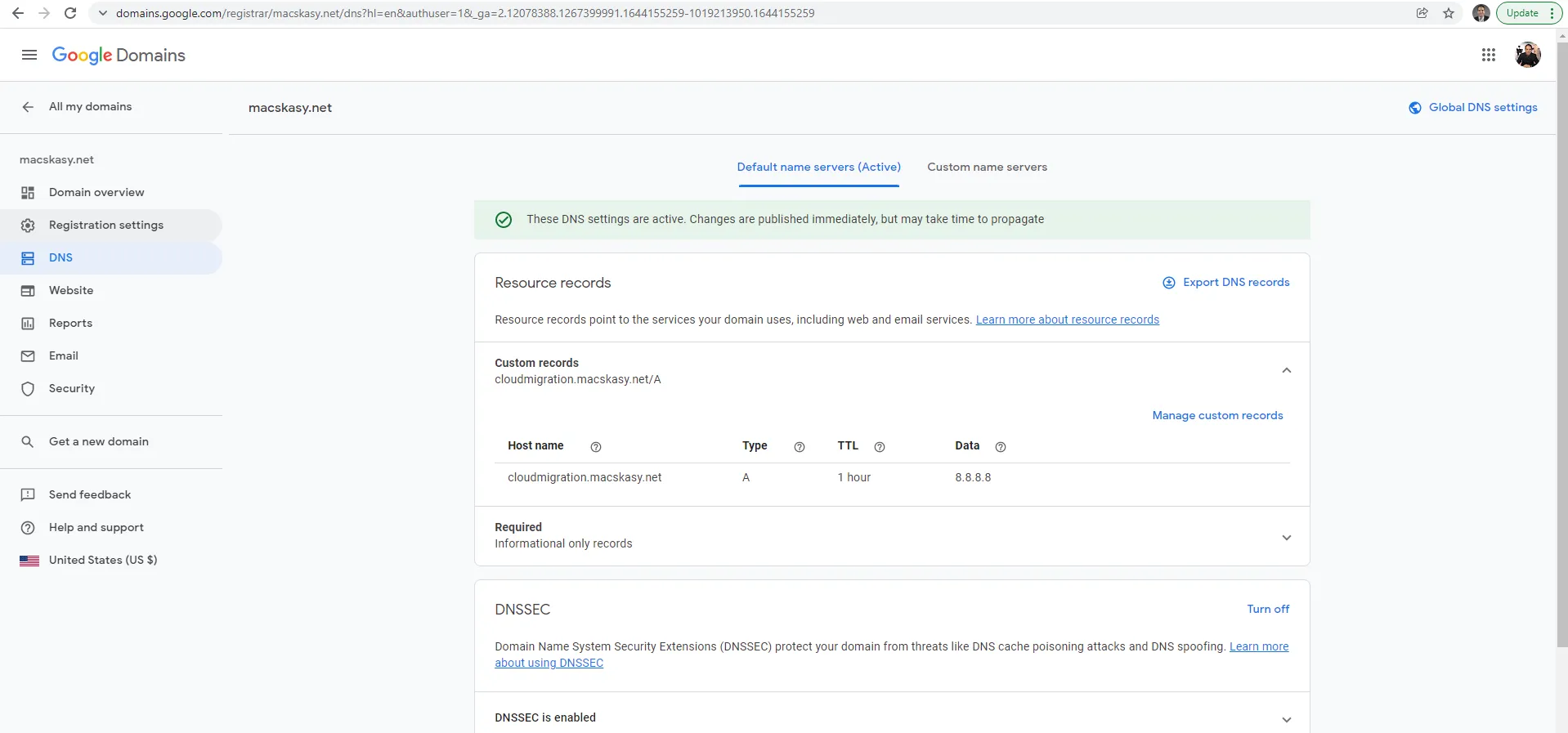Image resolution: width=1568 pixels, height=733 pixels.
Task: Click the site info dropdown in address bar
Action: pyautogui.click(x=102, y=13)
